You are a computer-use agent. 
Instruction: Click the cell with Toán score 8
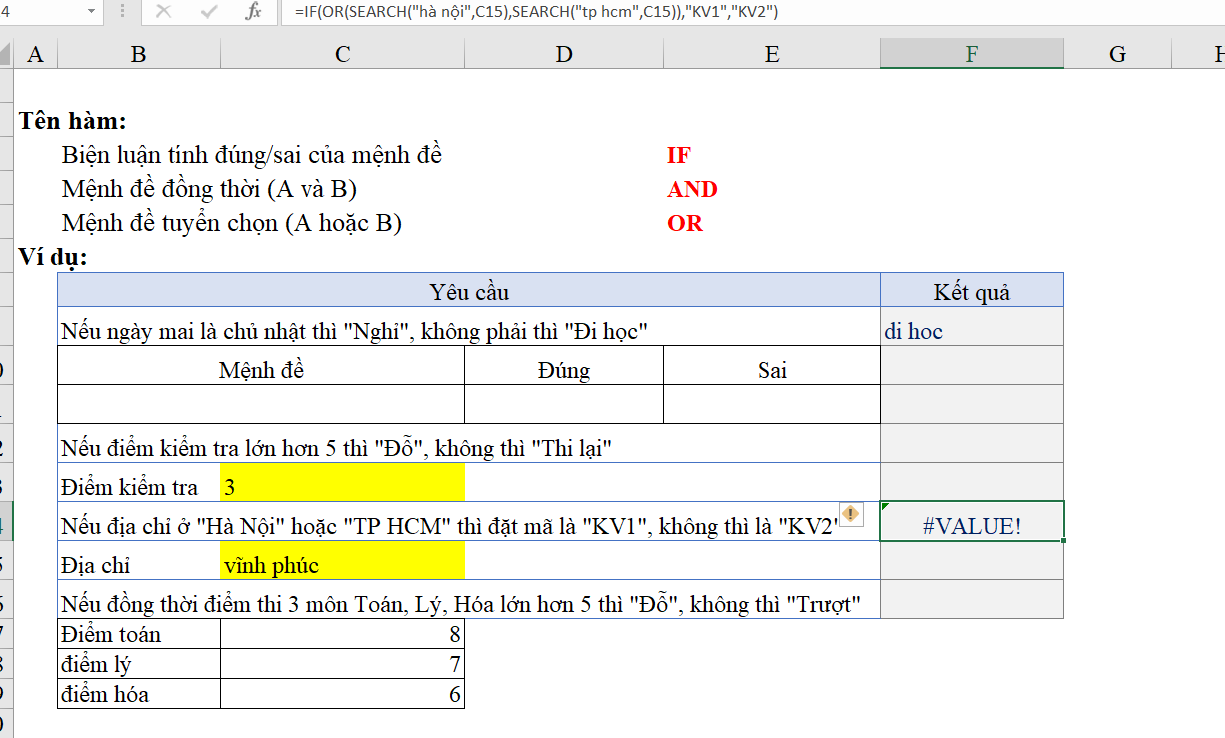pyautogui.click(x=342, y=634)
